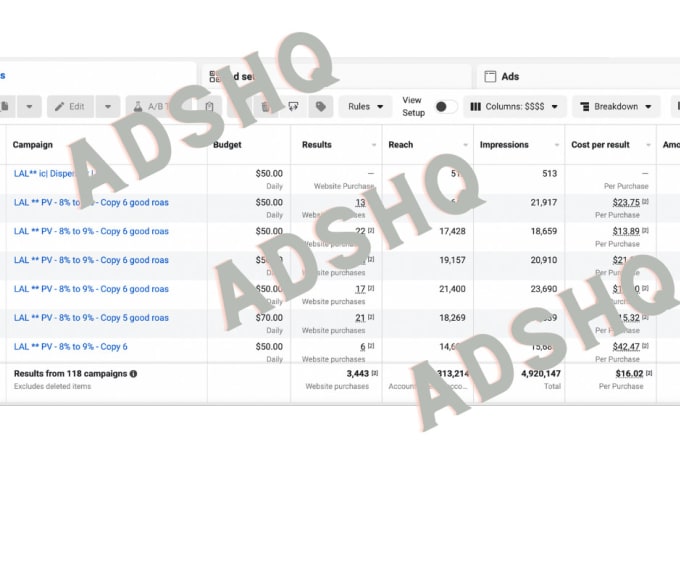Open the Columns: $$$$ dropdown
Screen dimensions: 680x570
(514, 107)
